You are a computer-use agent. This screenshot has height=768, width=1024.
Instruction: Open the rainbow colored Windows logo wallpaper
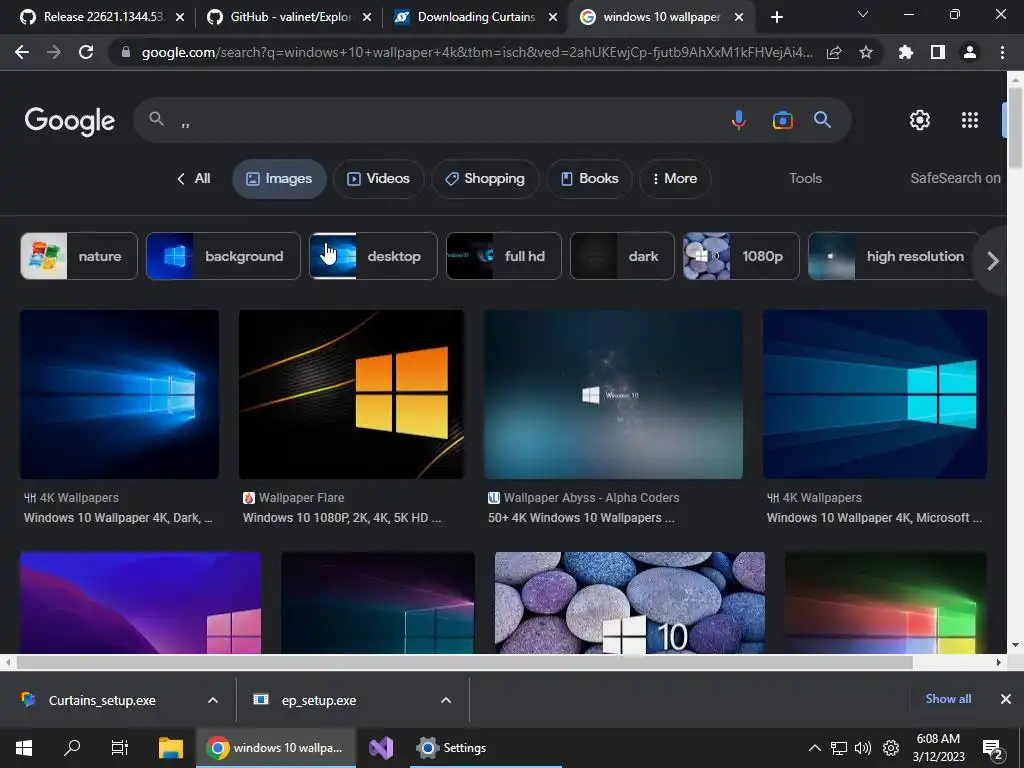886,603
